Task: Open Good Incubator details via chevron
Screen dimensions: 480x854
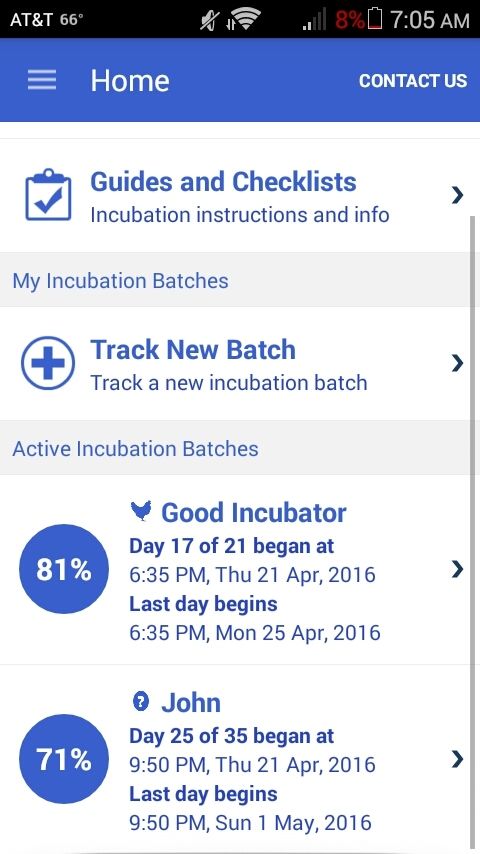Action: pos(458,569)
